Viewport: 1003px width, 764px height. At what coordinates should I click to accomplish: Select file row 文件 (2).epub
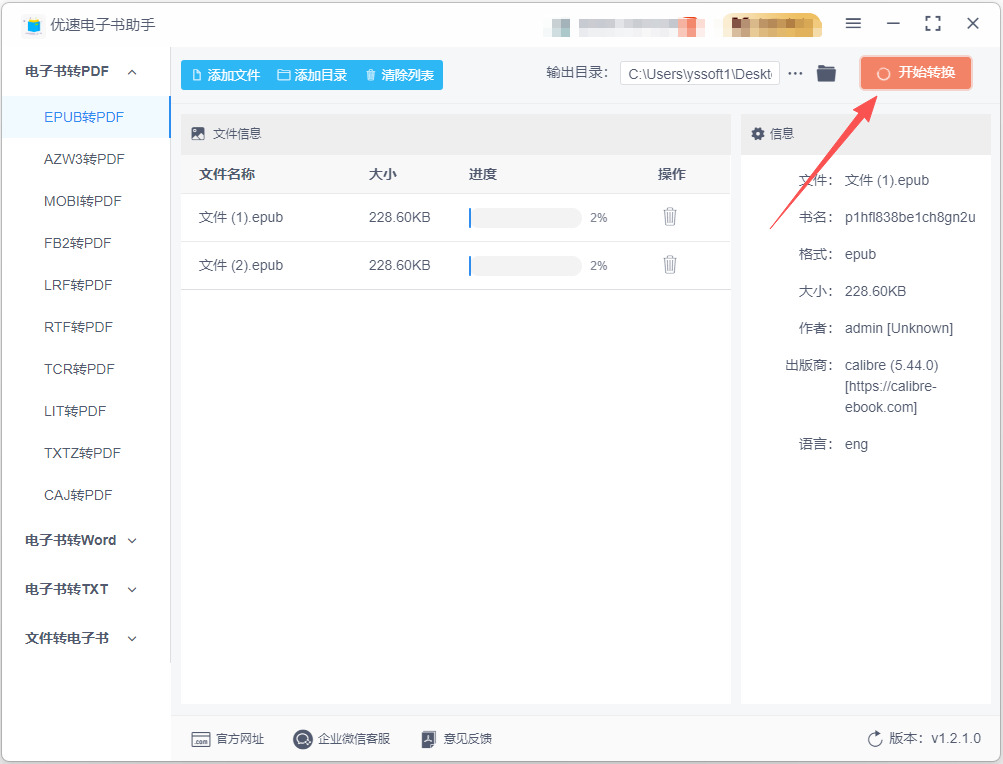(455, 266)
